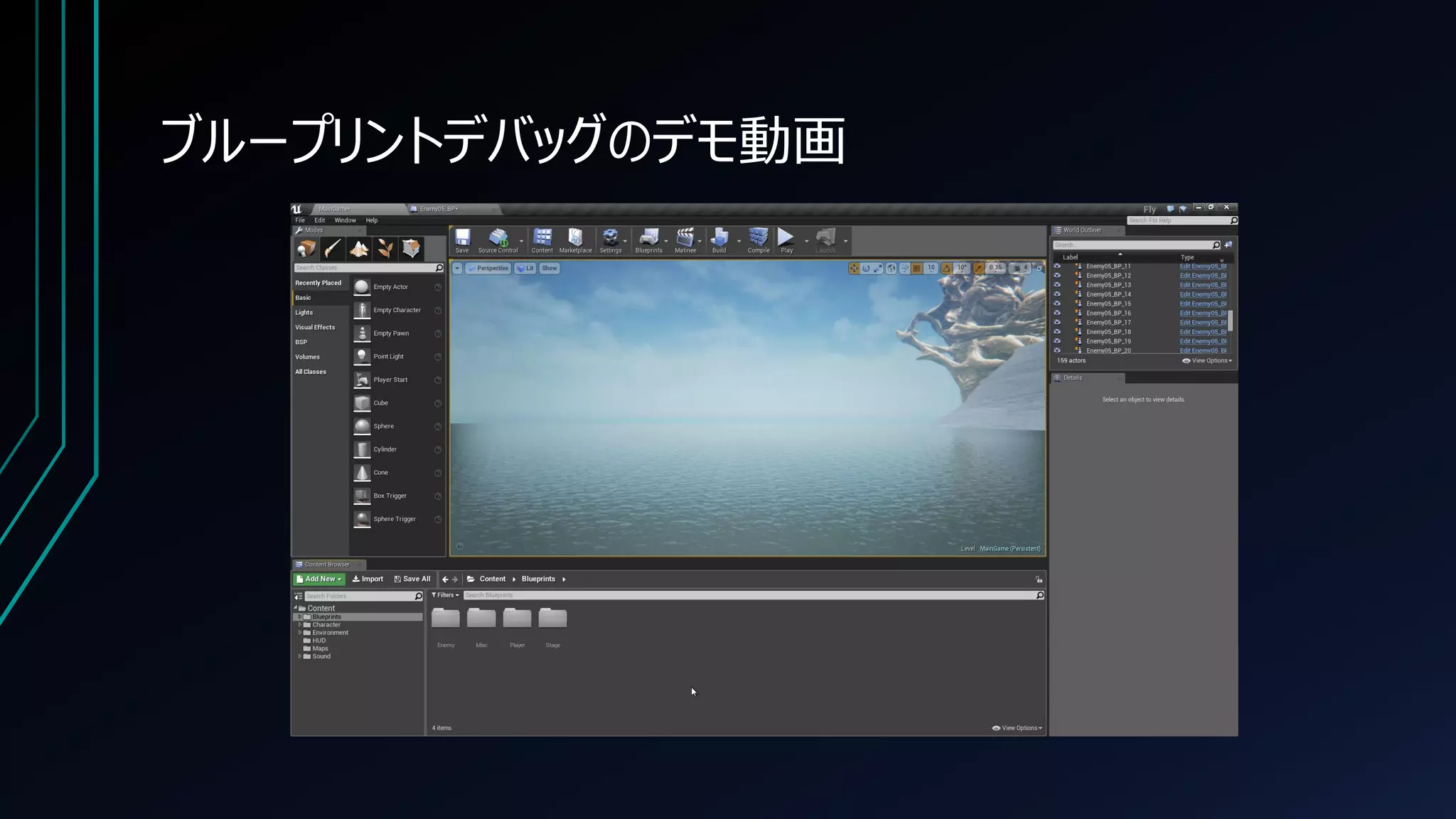Click the Show button in viewport
Viewport: 1456px width, 819px height.
click(x=550, y=269)
